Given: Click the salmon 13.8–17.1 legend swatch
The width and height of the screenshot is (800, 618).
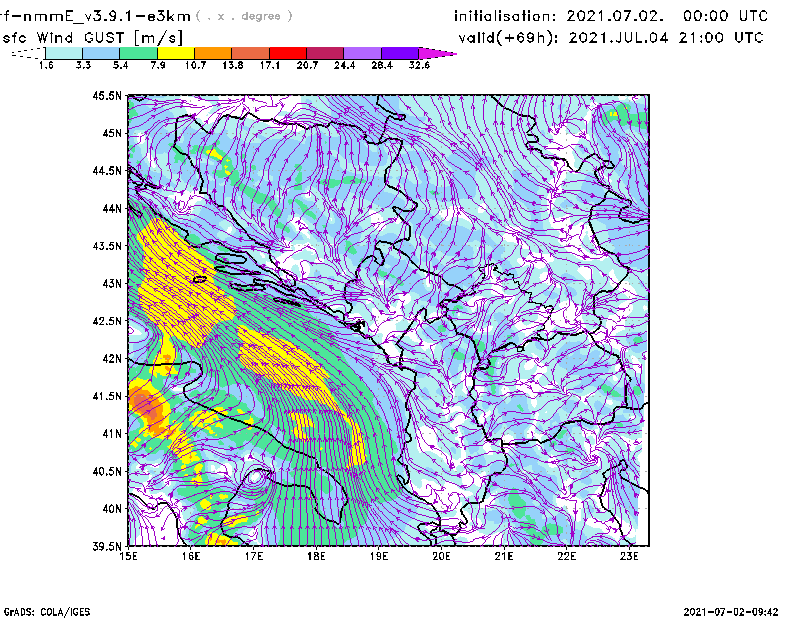Looking at the screenshot, I should (x=251, y=53).
